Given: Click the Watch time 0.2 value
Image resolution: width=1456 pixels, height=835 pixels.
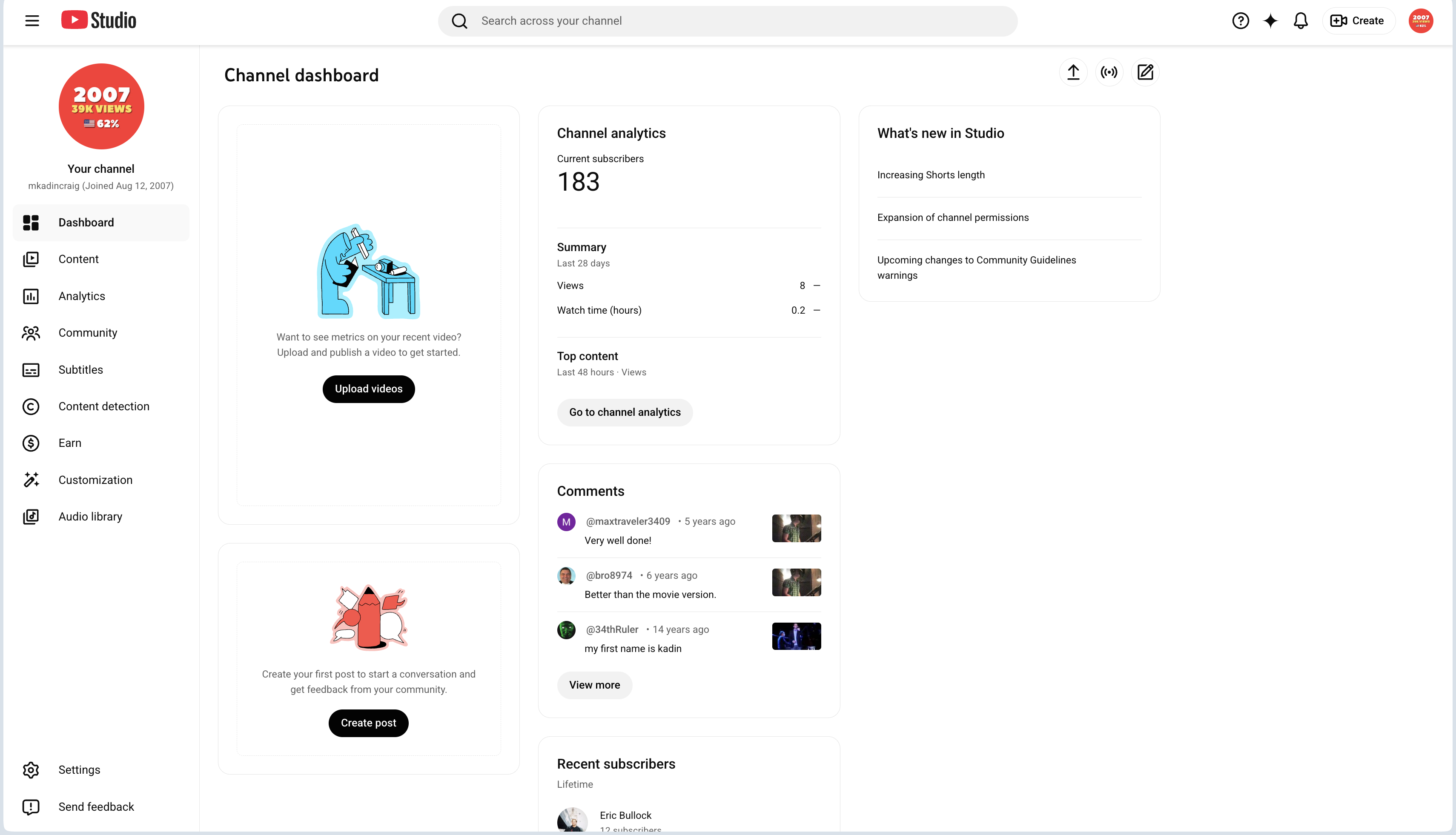Looking at the screenshot, I should 798,310.
